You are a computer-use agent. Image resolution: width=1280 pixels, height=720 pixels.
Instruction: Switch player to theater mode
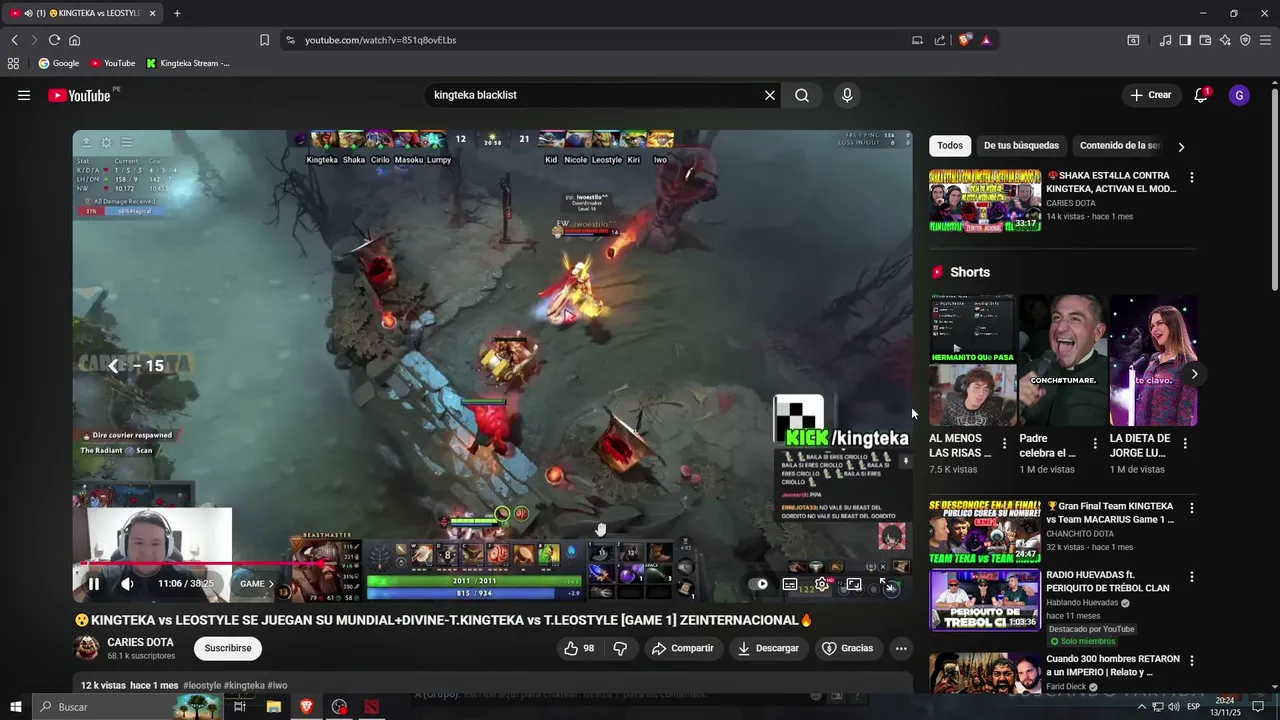854,584
